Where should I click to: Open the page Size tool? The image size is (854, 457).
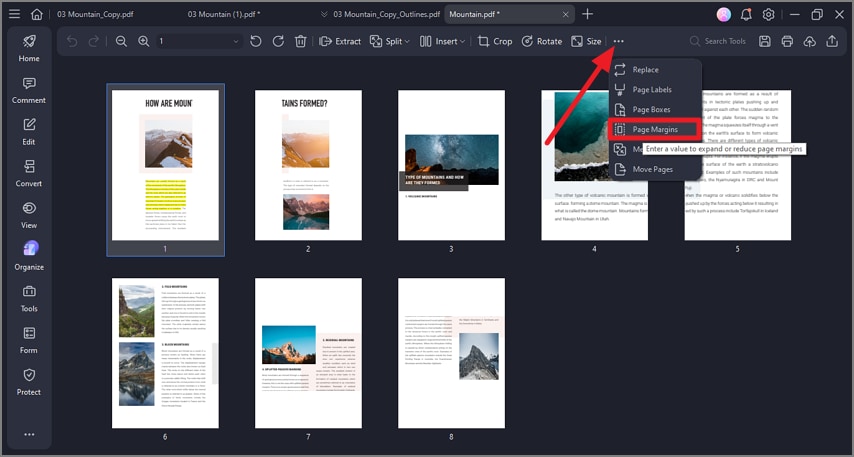586,41
